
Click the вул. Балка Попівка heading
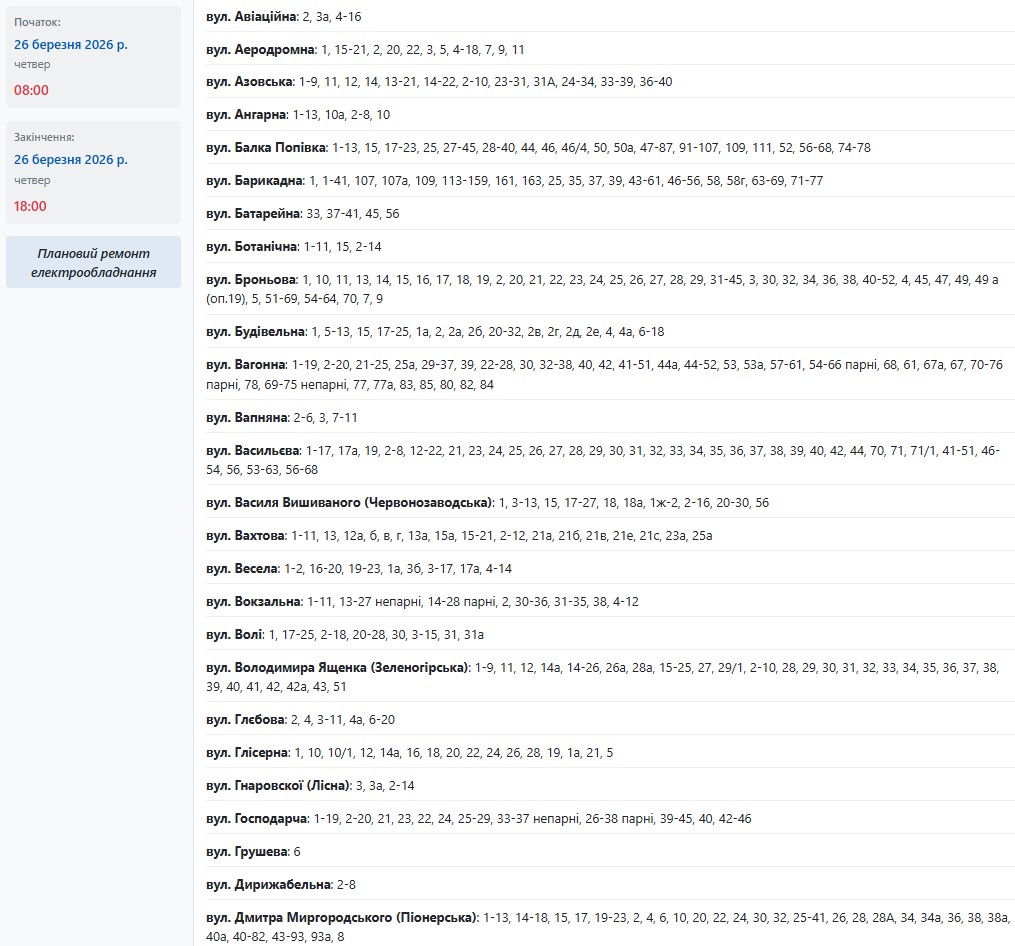pyautogui.click(x=266, y=148)
